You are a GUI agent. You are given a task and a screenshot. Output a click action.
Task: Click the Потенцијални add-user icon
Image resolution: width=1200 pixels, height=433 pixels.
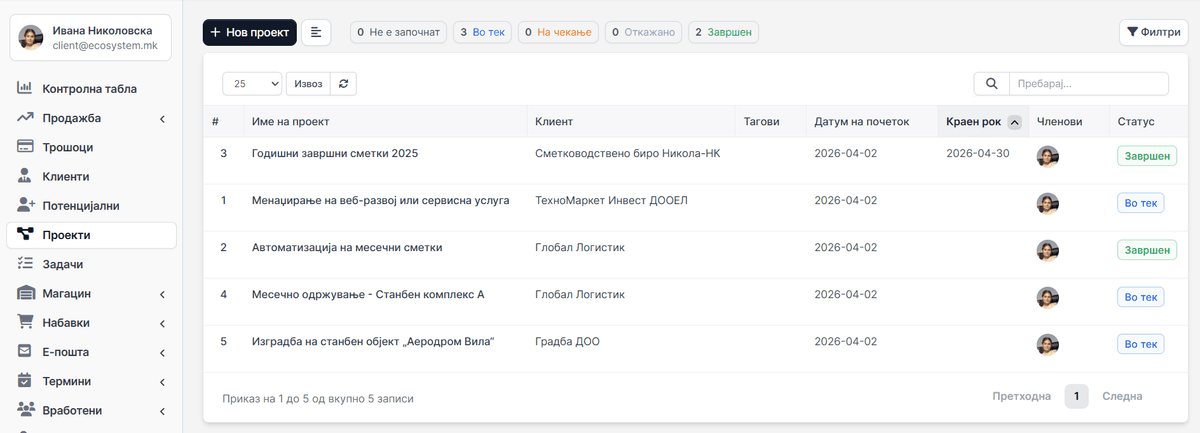click(26, 205)
